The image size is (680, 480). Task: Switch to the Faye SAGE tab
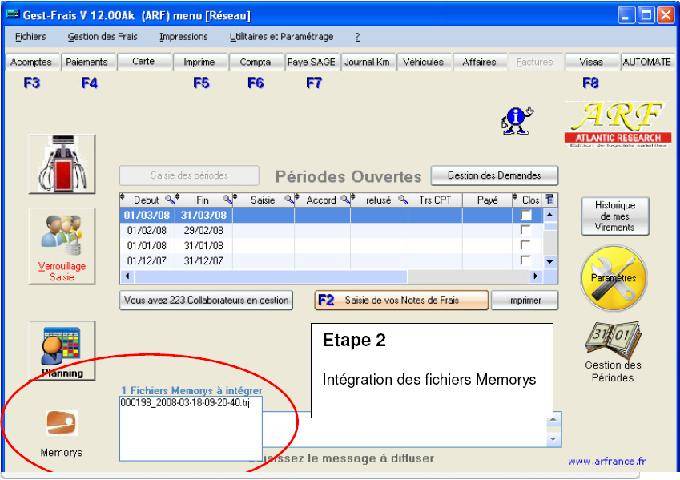tap(311, 62)
